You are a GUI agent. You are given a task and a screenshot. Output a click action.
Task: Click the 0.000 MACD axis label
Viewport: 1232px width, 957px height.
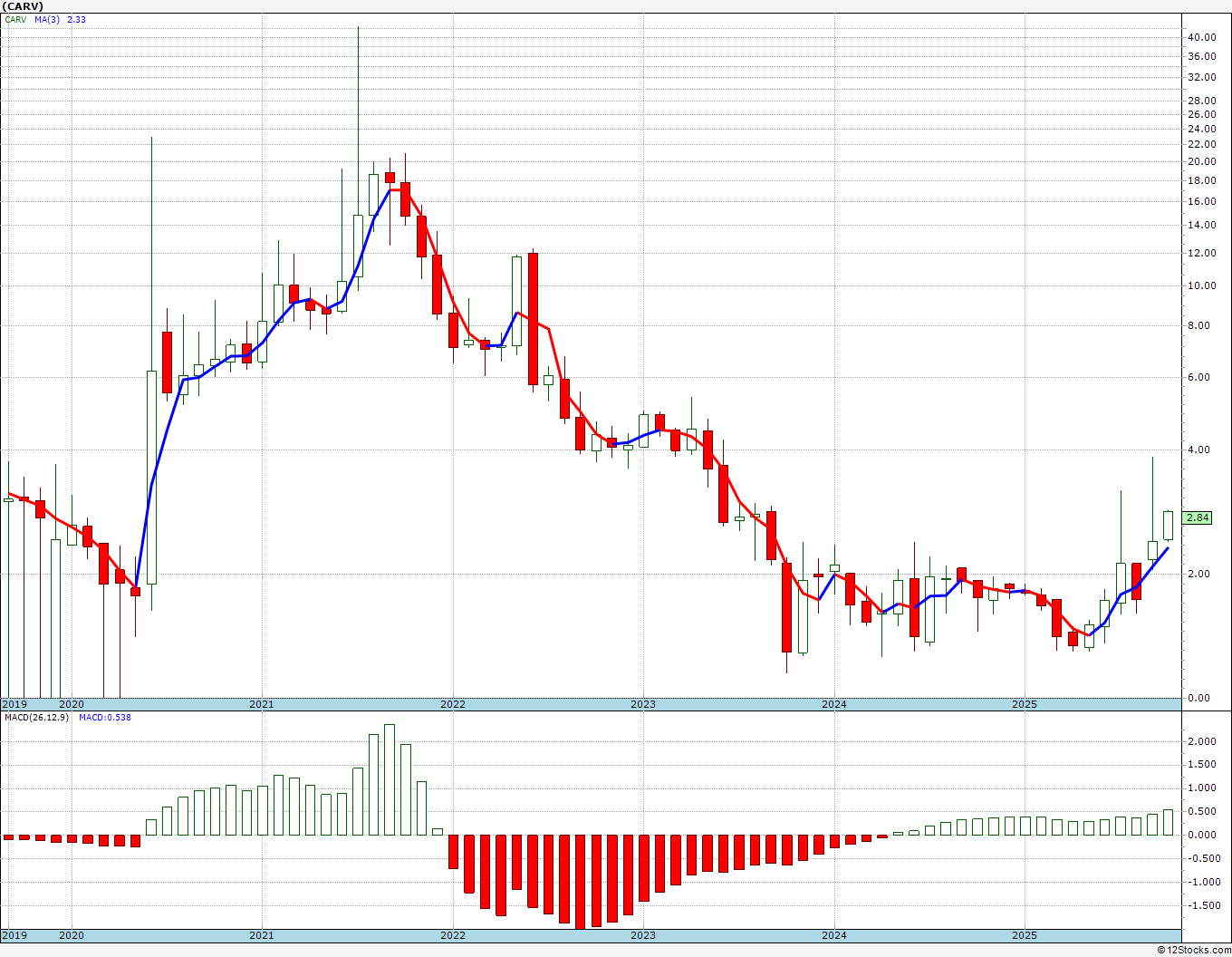(x=1201, y=836)
